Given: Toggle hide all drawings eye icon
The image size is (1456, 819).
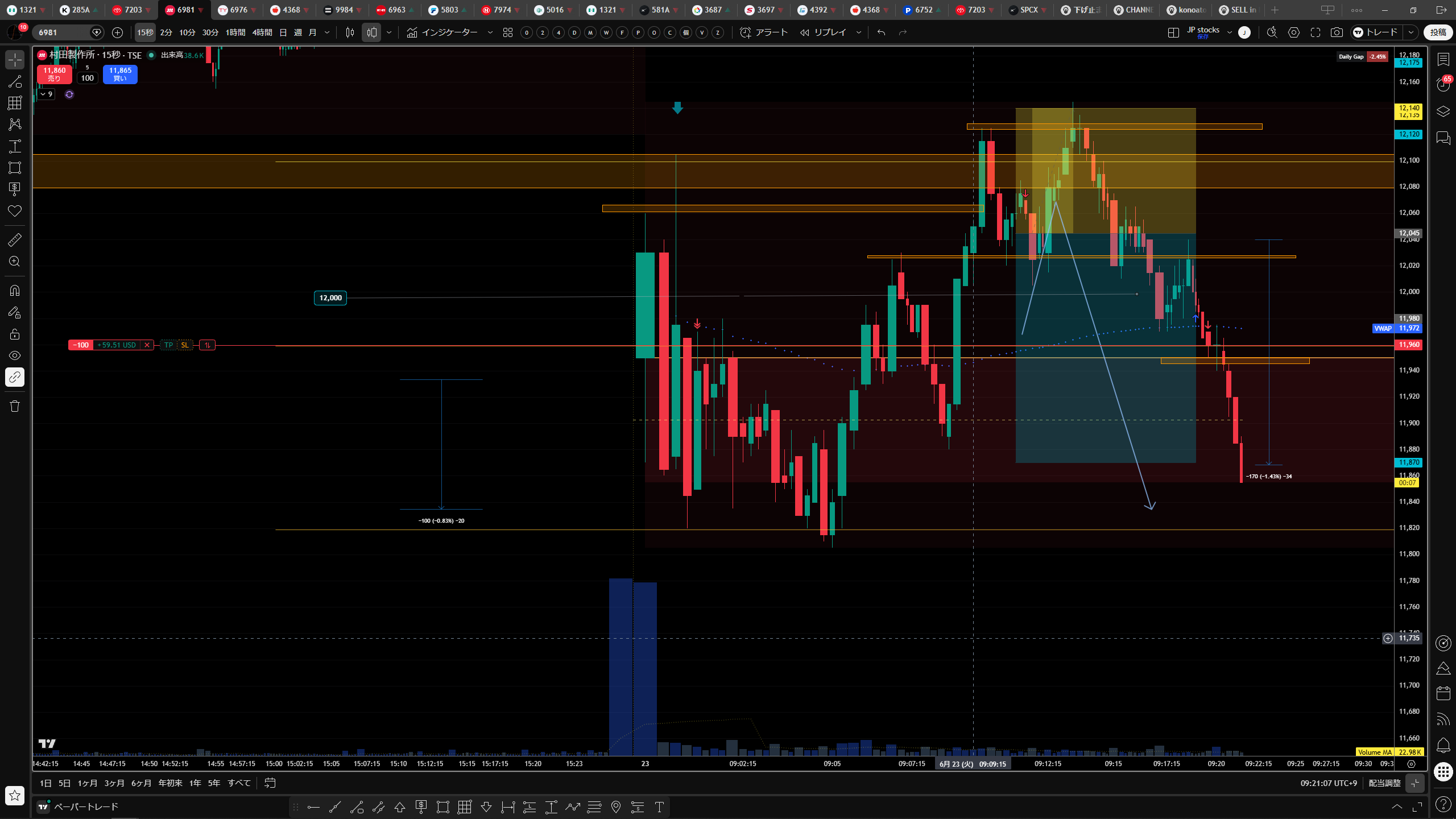Looking at the screenshot, I should [x=15, y=355].
